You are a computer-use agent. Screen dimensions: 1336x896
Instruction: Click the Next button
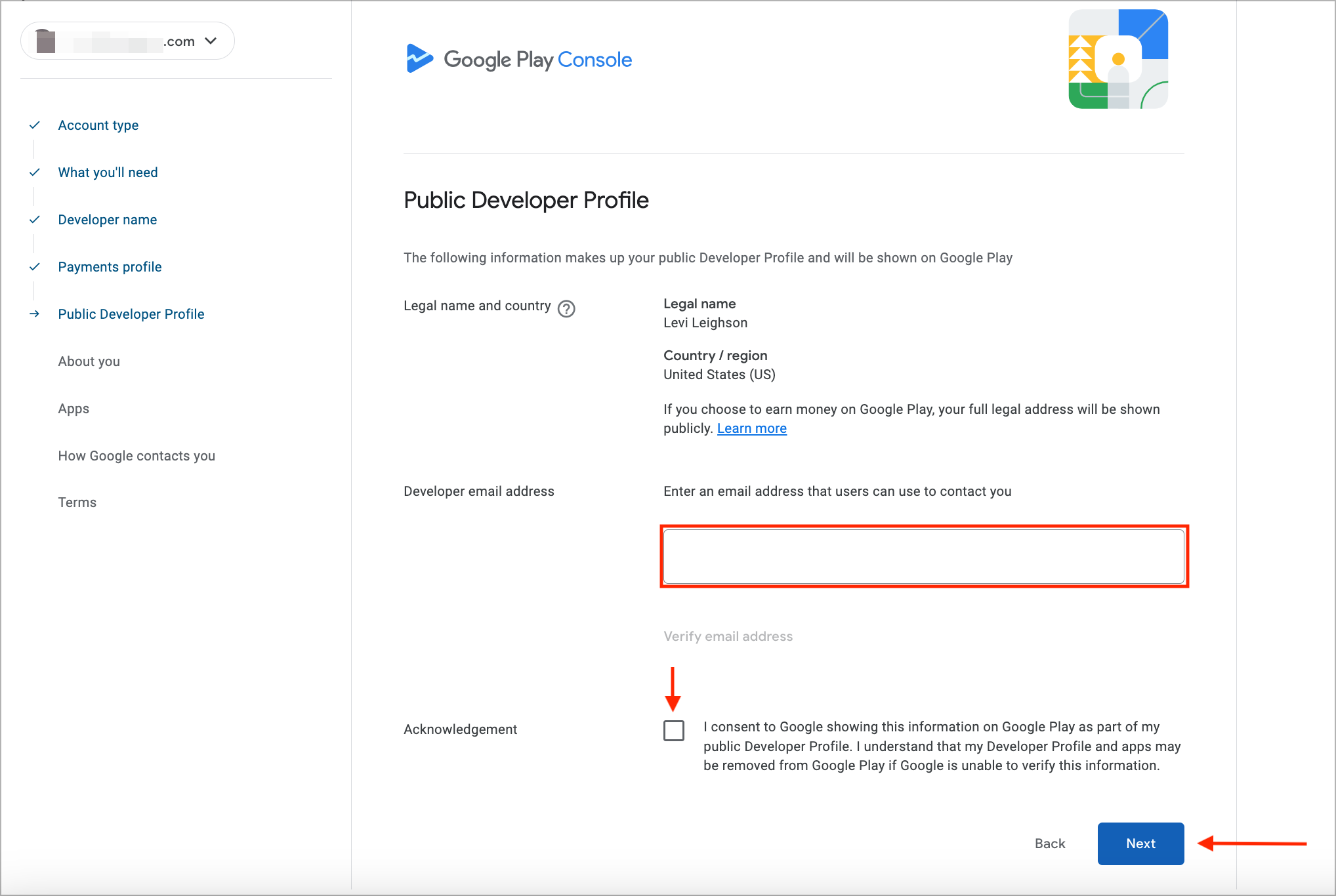(1140, 844)
